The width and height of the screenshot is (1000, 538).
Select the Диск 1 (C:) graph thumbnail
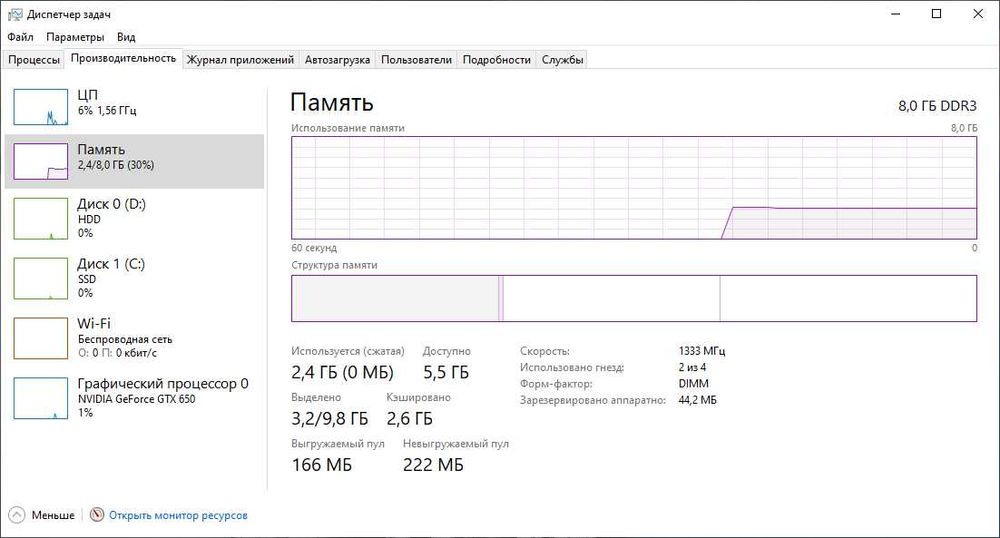point(41,279)
